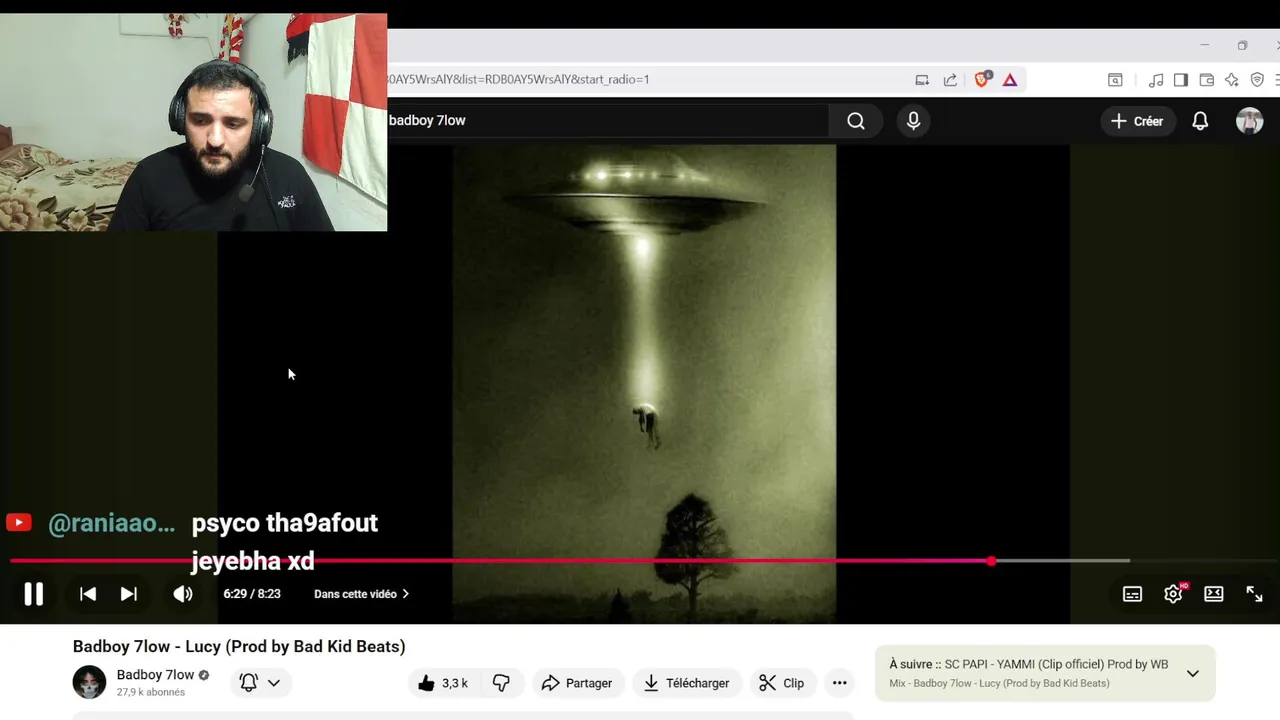Click the Brave Shields lion icon
Image resolution: width=1280 pixels, height=720 pixels.
click(x=983, y=79)
